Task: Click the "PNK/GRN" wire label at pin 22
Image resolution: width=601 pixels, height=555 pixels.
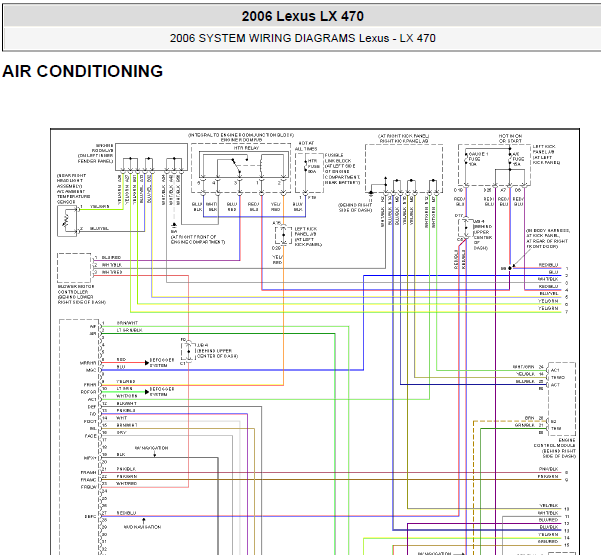Action: (x=126, y=476)
